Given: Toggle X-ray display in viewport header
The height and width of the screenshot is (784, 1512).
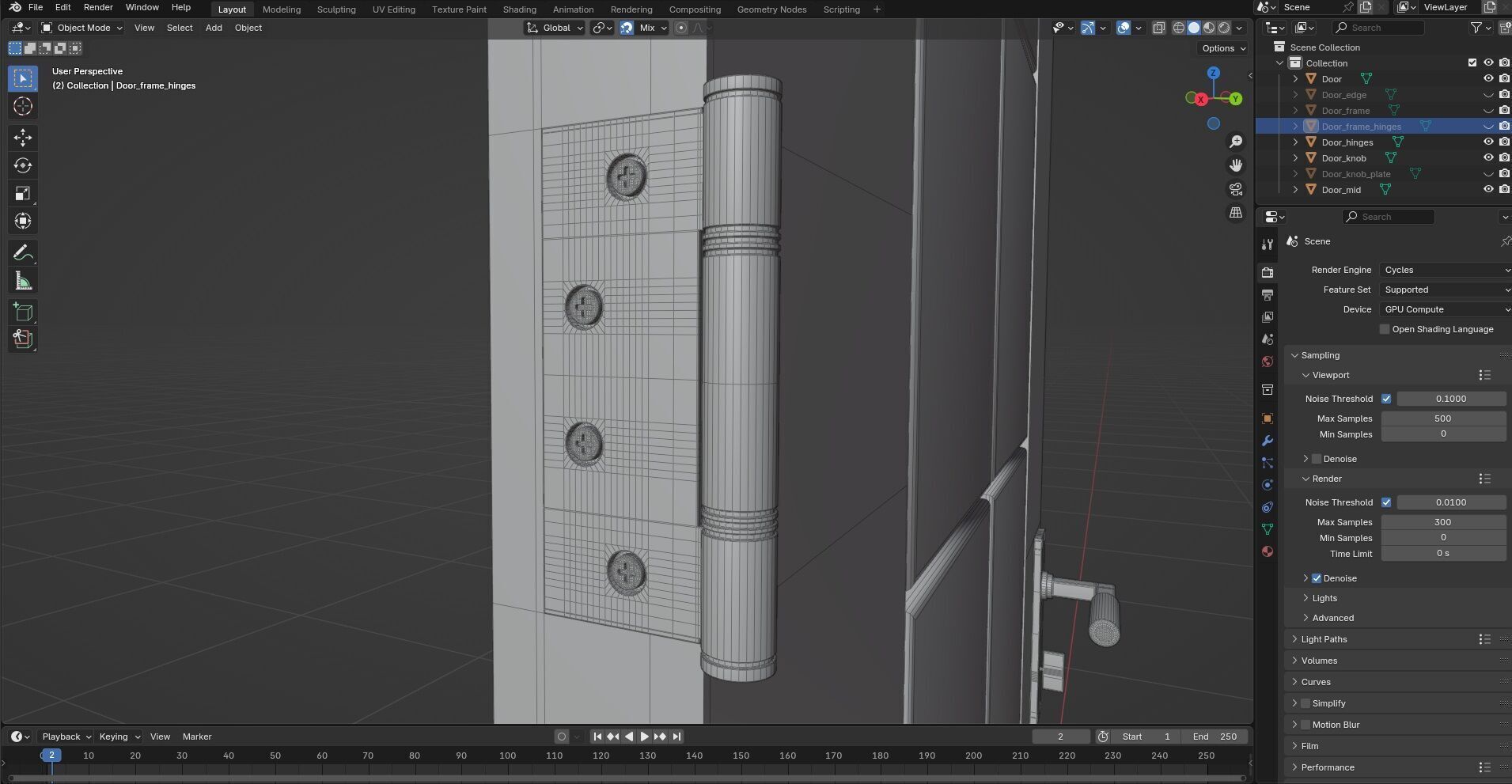Looking at the screenshot, I should pos(1158,28).
